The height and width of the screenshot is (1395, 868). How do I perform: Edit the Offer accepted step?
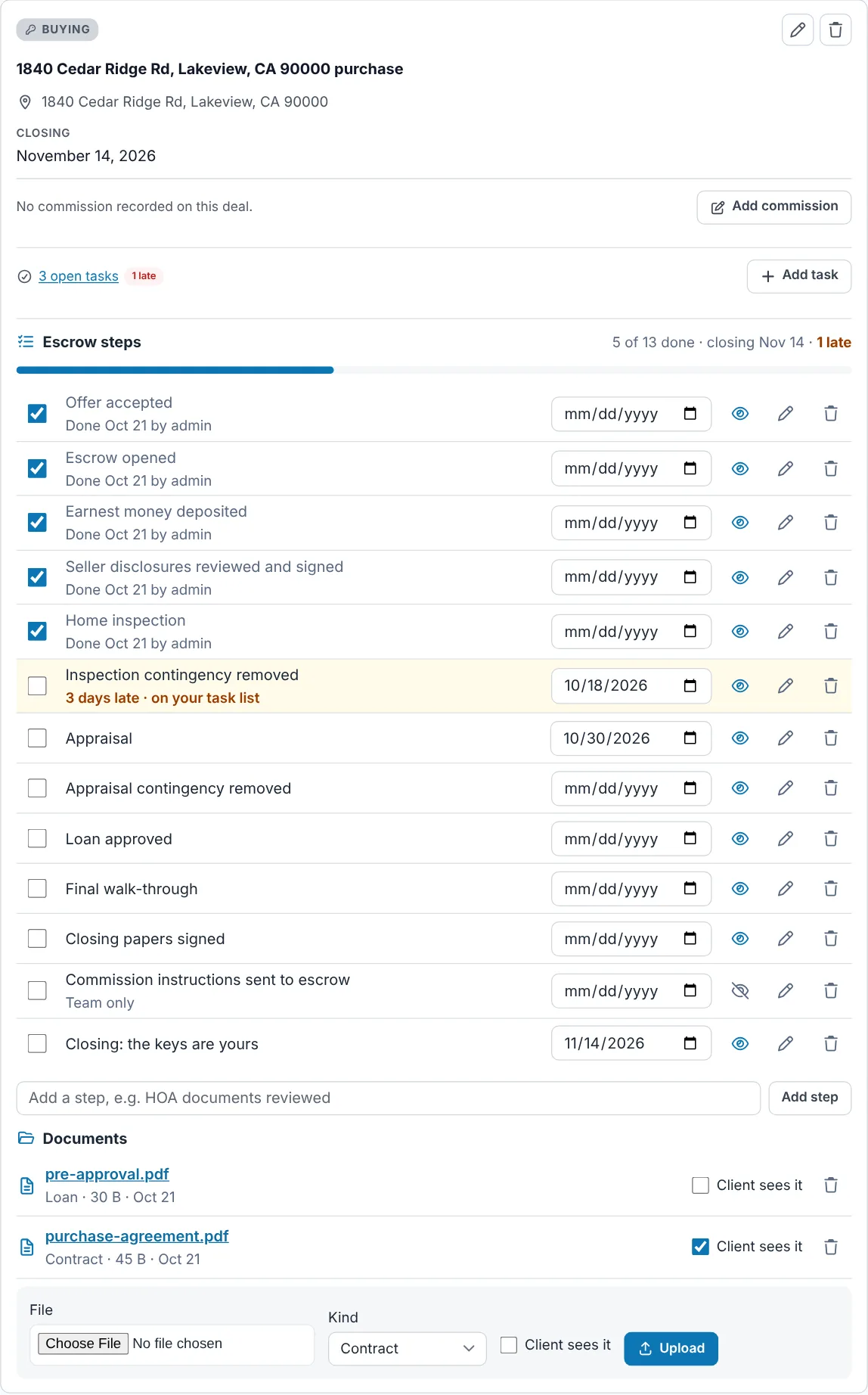pos(785,414)
